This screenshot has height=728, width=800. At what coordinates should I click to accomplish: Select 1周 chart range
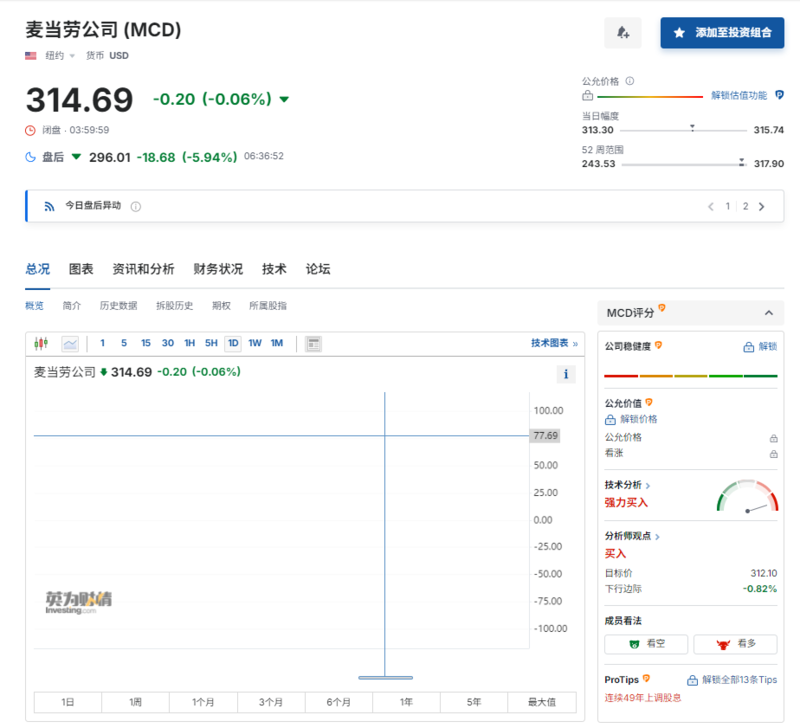click(x=135, y=702)
